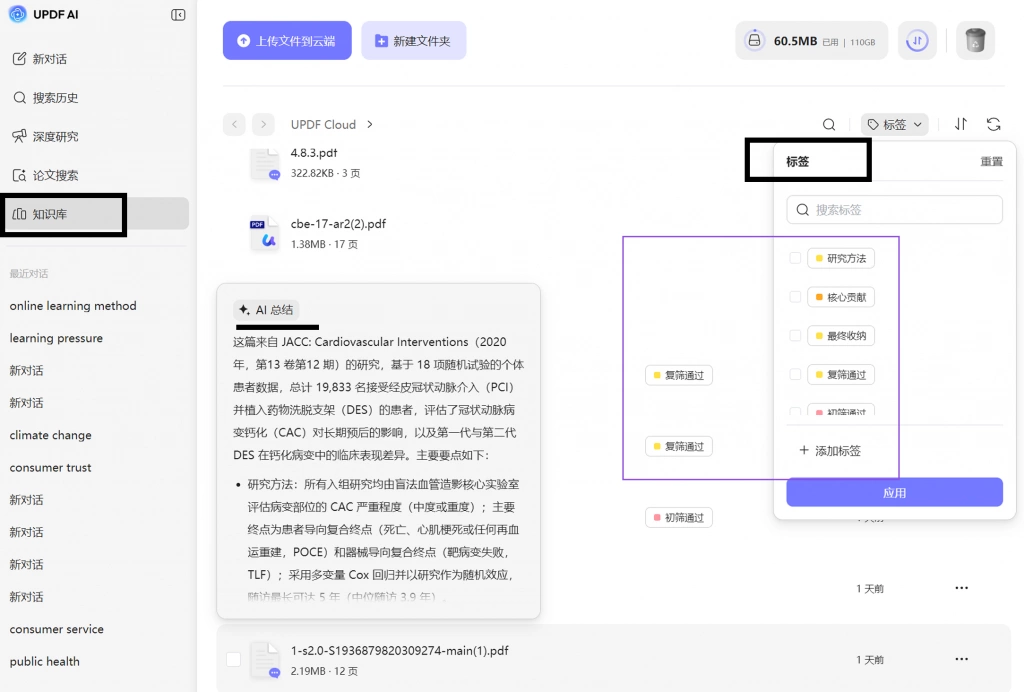Select checkbox for 1-s2.0-S1936879820309274-main(1).pdf

(233, 659)
